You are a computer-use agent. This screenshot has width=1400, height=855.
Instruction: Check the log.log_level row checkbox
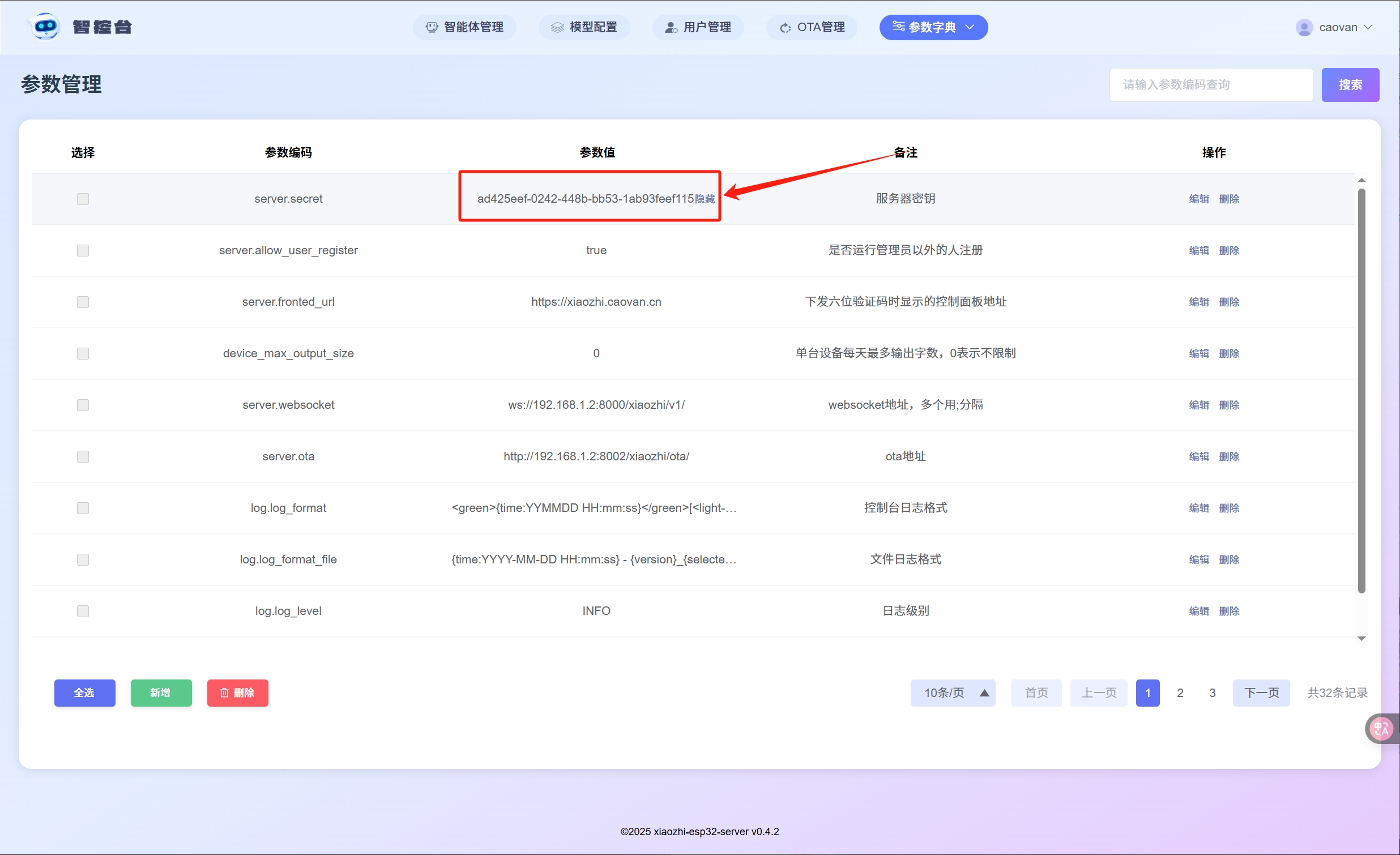[x=83, y=612]
